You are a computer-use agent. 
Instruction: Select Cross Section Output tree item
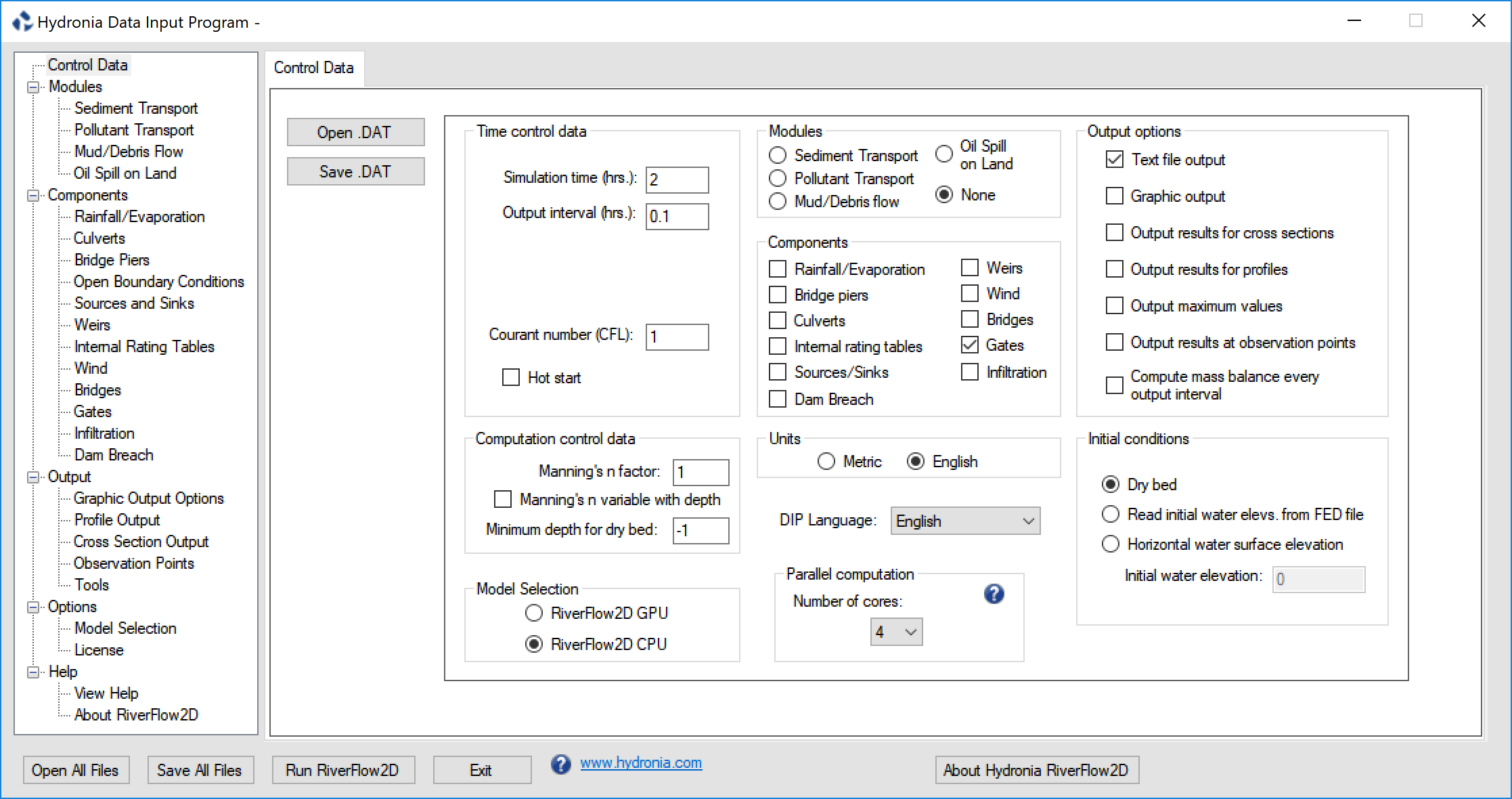tap(141, 542)
